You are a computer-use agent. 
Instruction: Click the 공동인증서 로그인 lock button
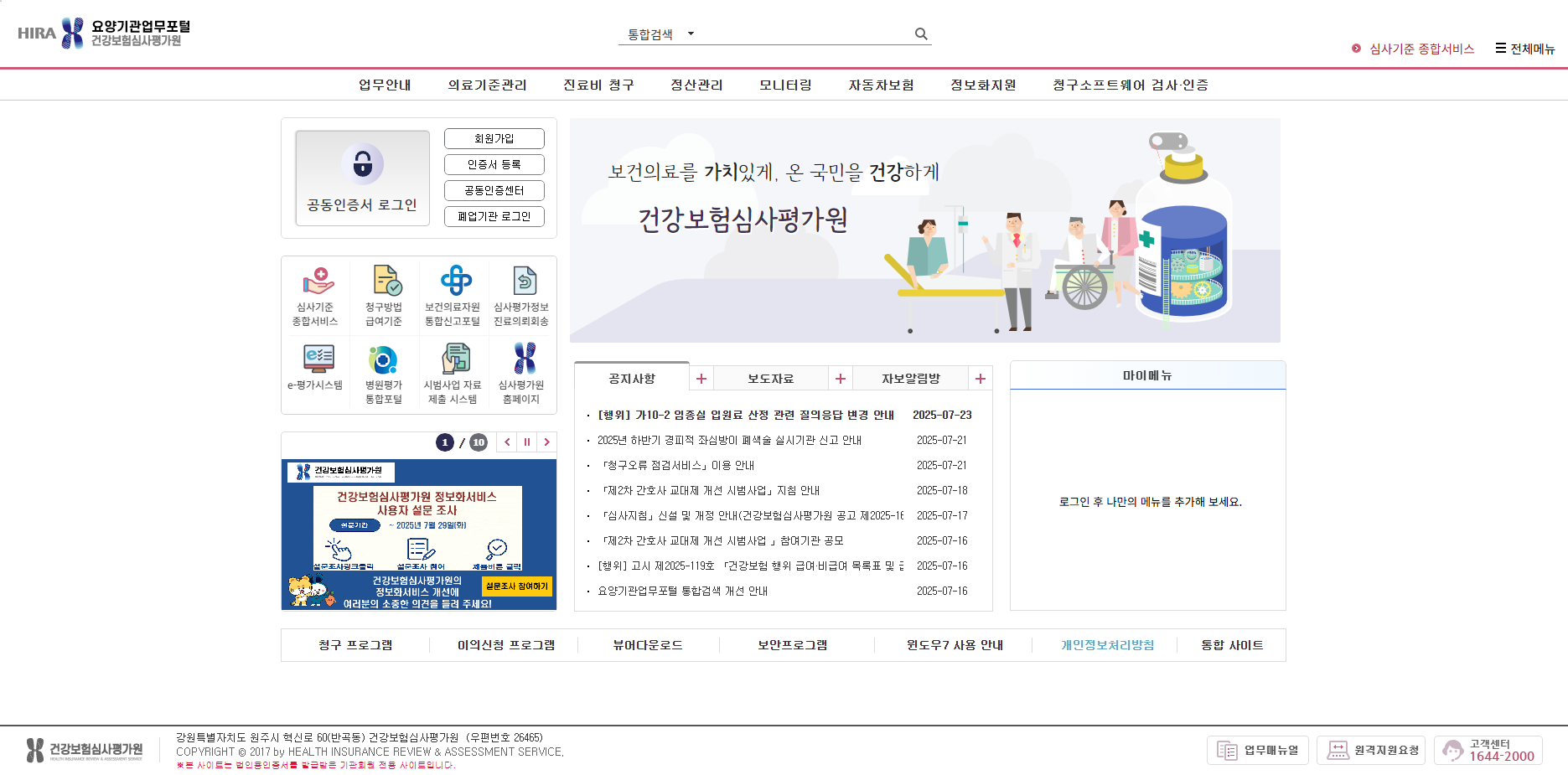point(362,178)
